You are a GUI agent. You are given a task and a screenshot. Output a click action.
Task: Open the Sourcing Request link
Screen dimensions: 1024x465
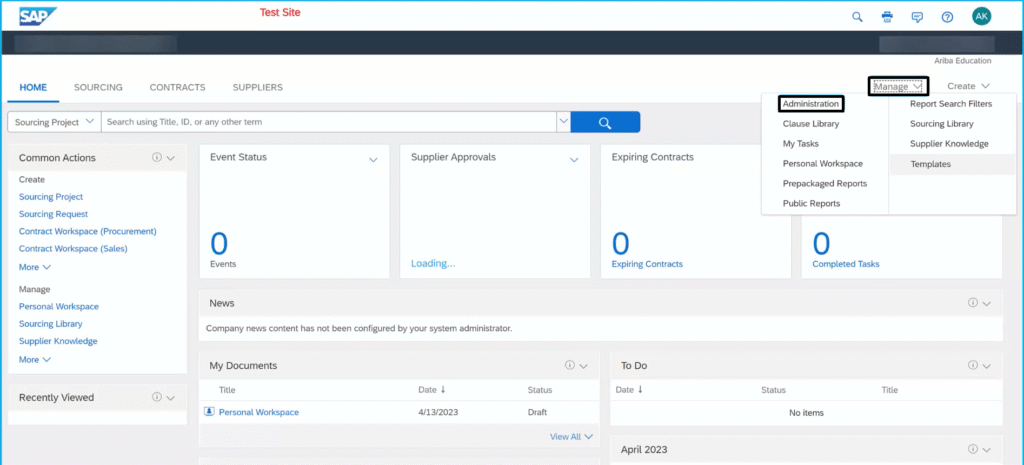[x=53, y=214]
